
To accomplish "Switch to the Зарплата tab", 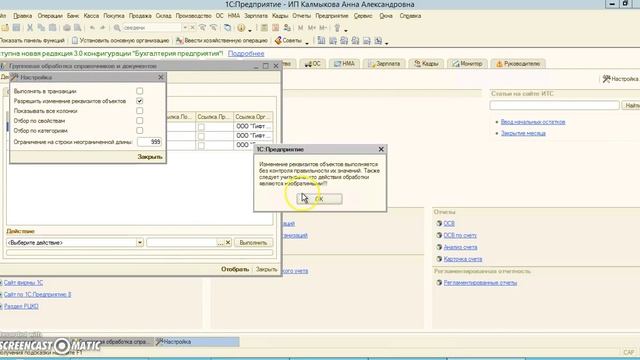I will (x=384, y=64).
